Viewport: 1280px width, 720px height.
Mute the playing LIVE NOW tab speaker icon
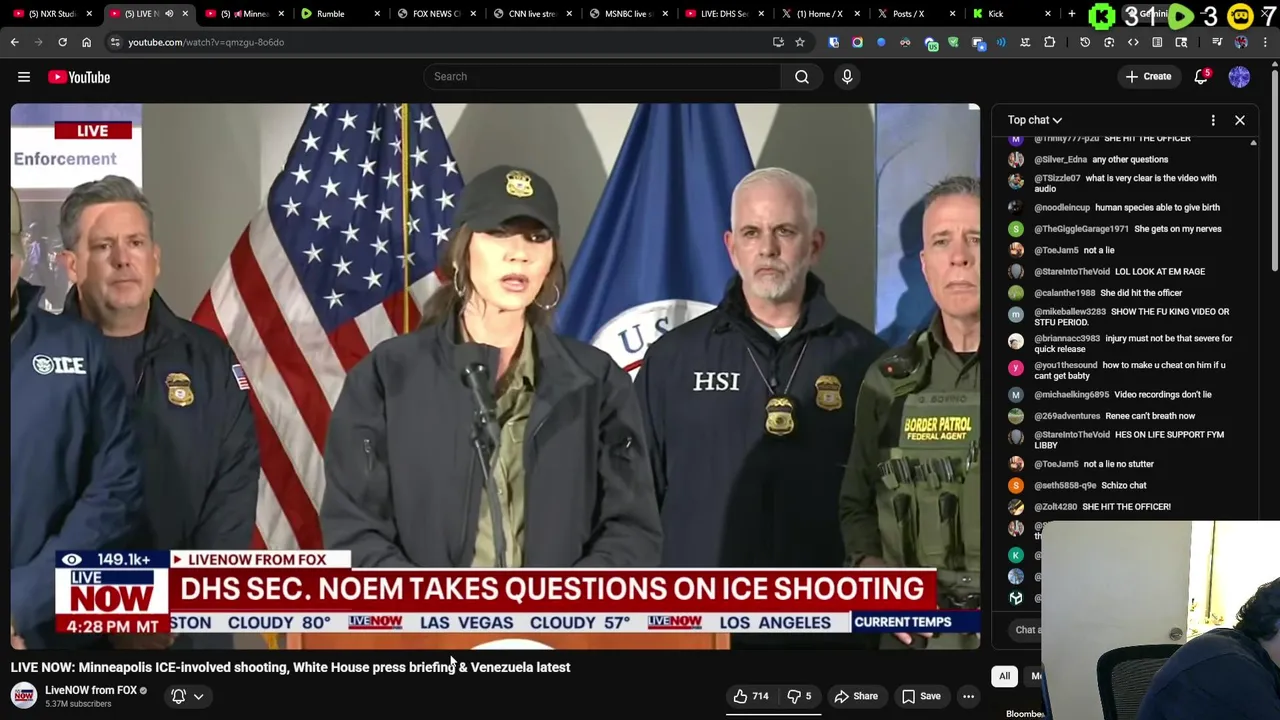coord(169,14)
